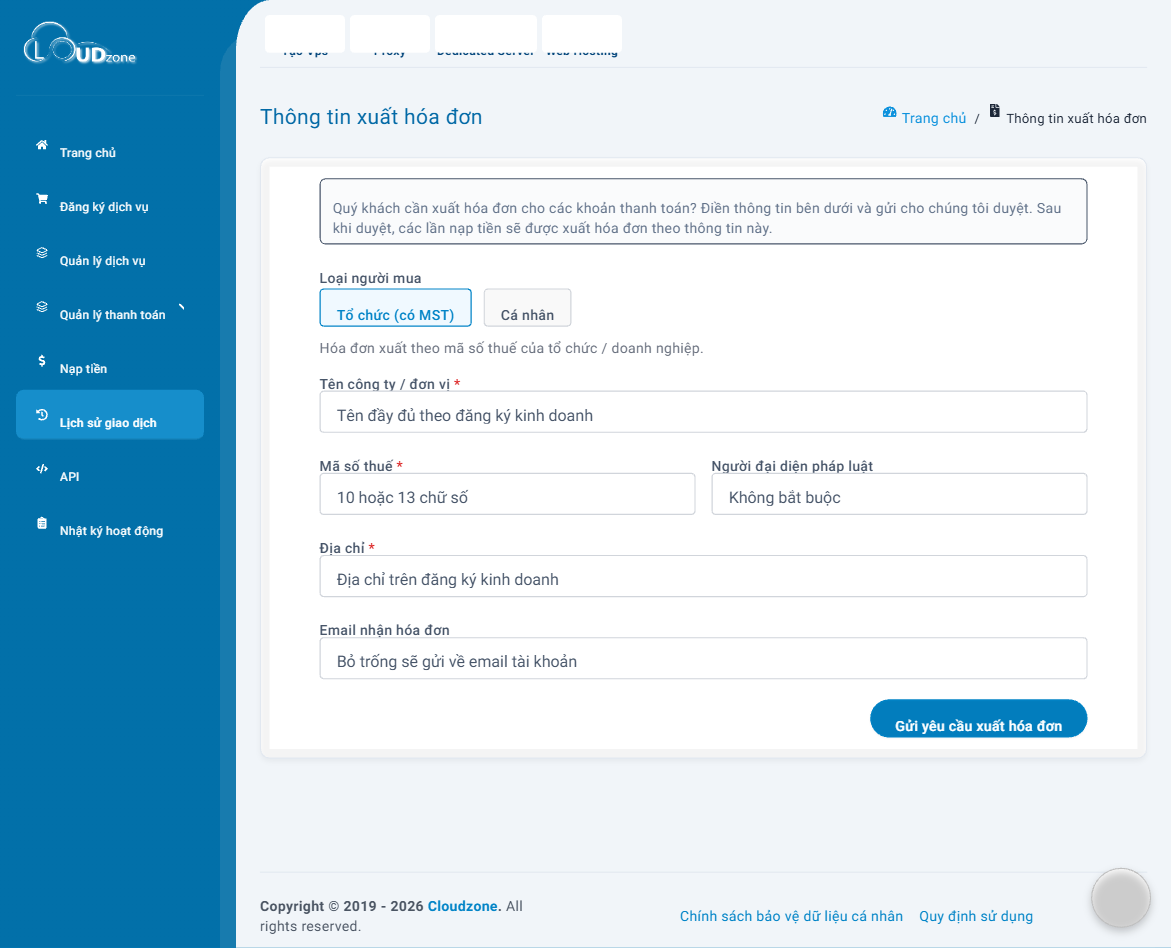
Task: Click the hint Hóa đơn xuất theo mã số thuế
Action: click(512, 348)
